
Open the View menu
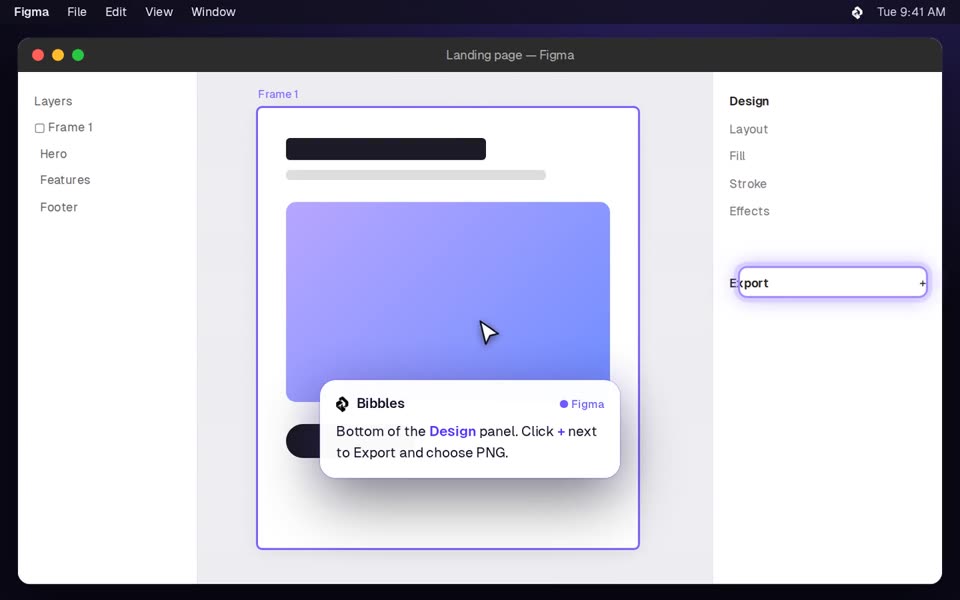tap(159, 12)
